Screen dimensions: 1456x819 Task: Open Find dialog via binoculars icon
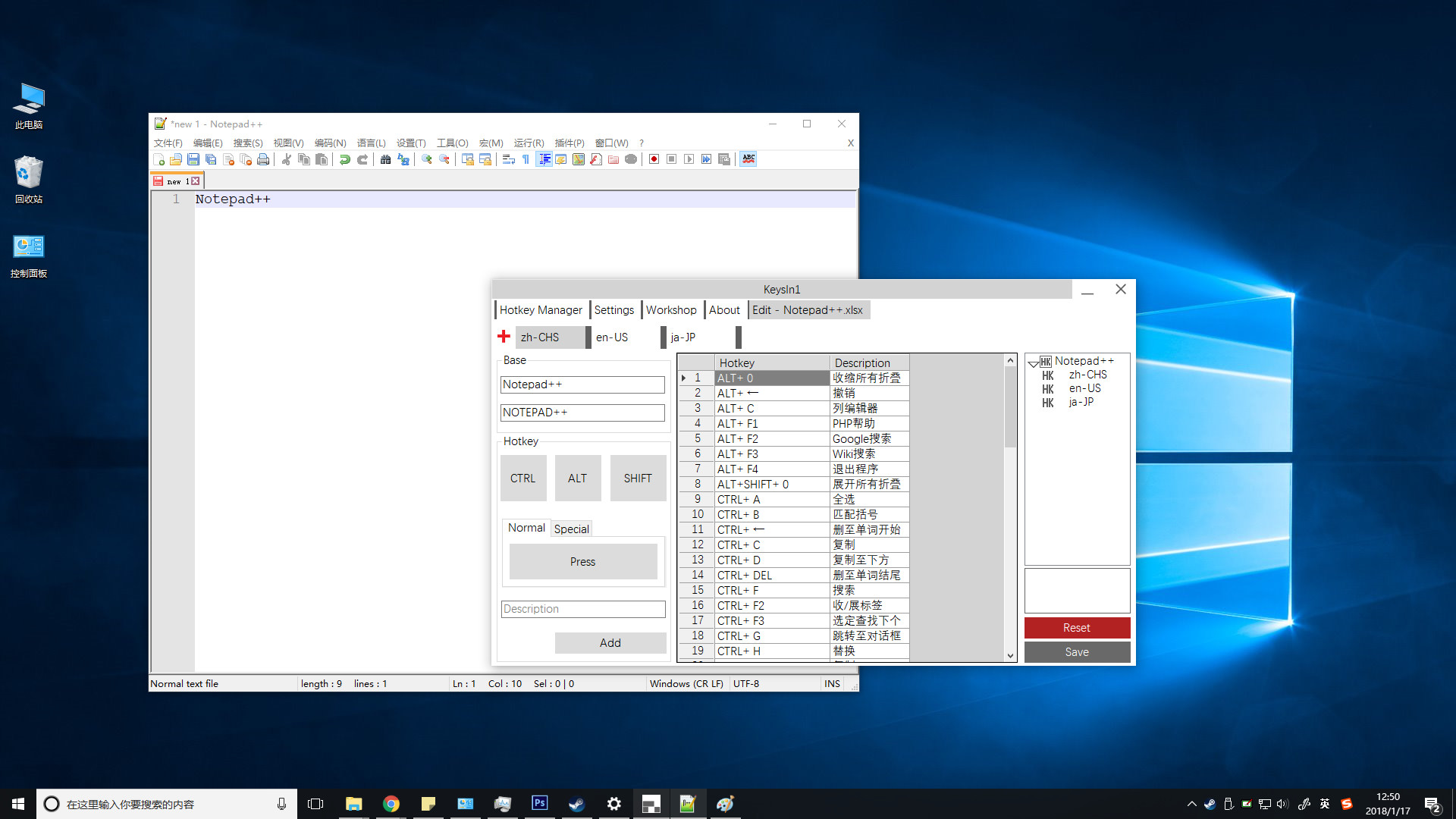[385, 159]
